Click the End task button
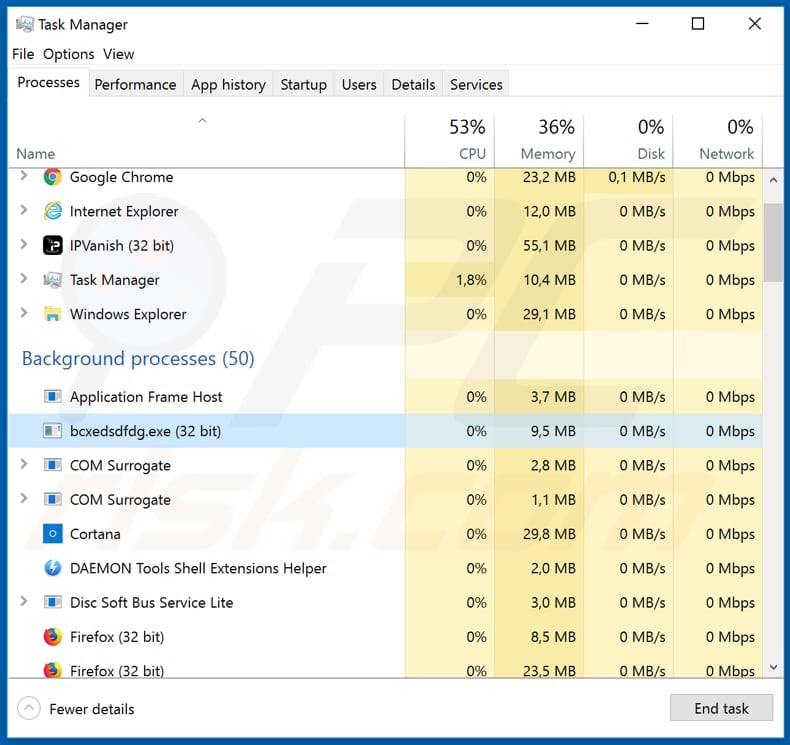The image size is (790, 745). (721, 708)
